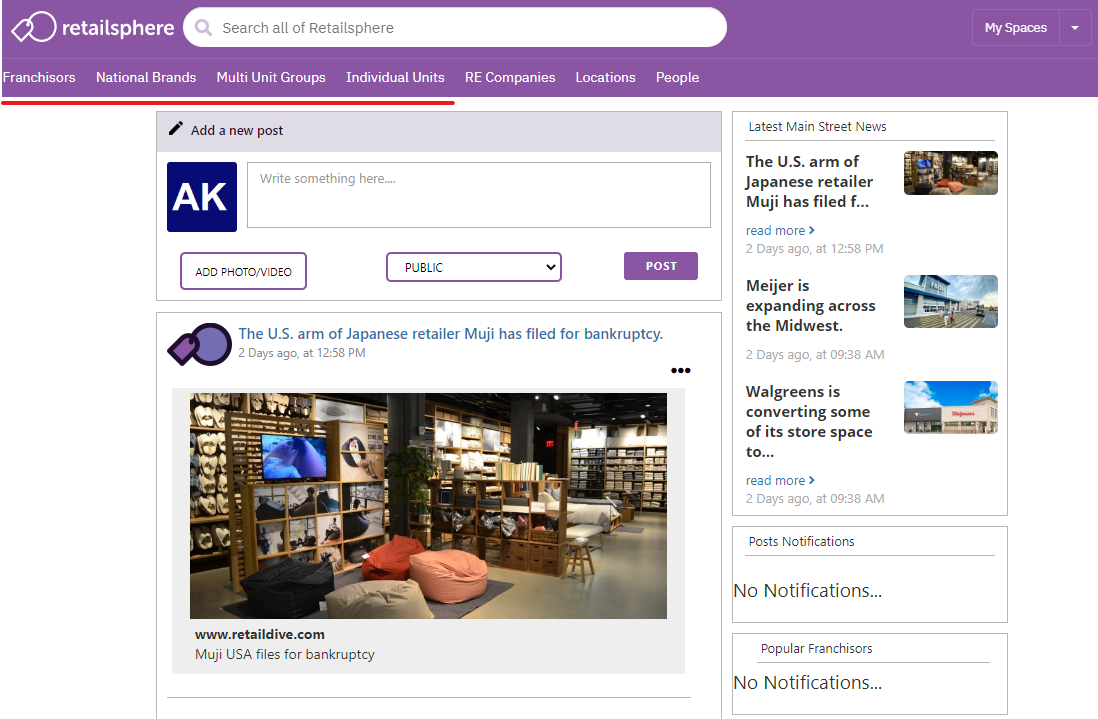Click the Muji news thumbnail in sidebar
Screen dimensions: 1098x719
pos(951,173)
